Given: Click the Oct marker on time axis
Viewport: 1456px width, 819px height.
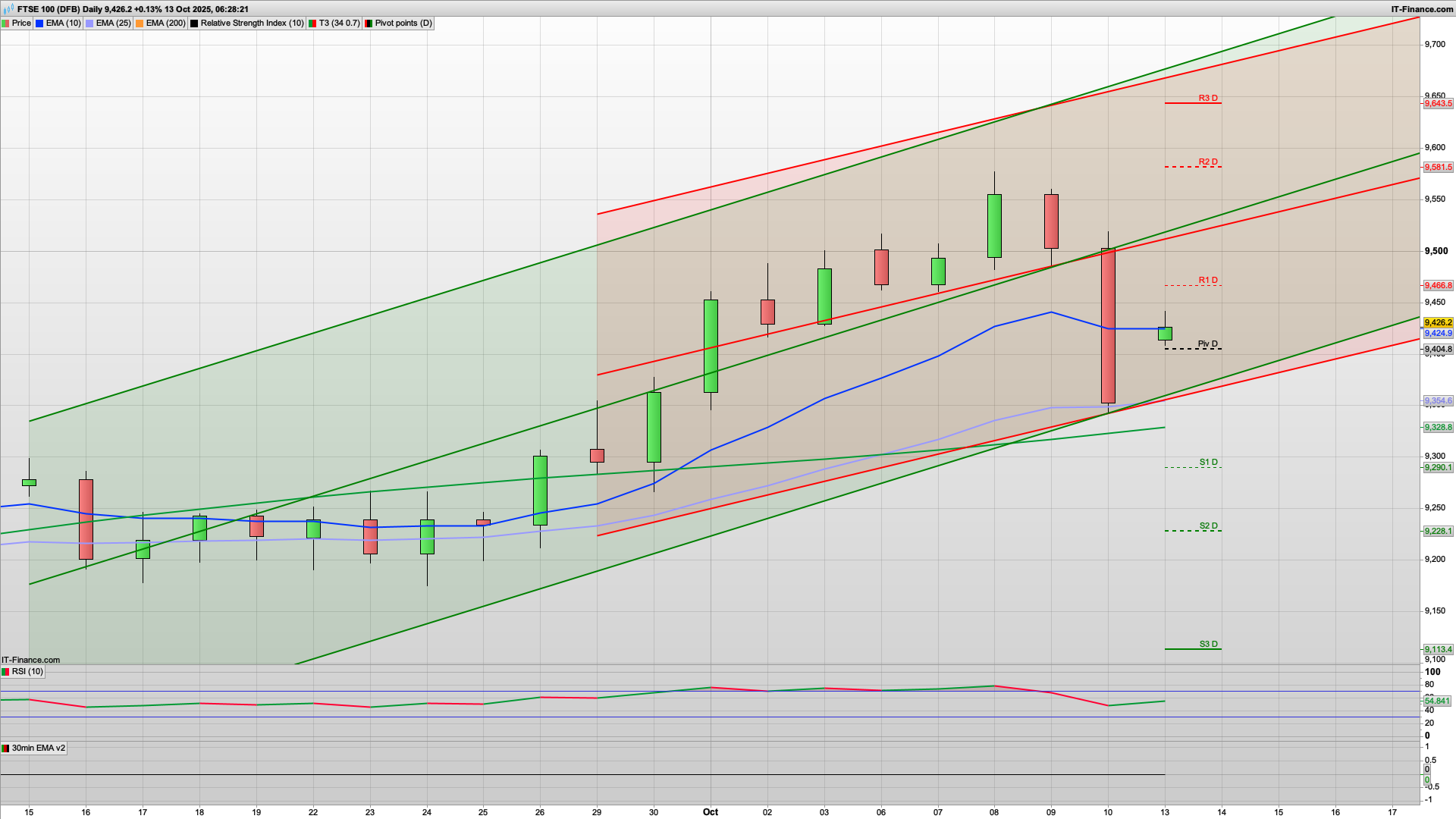Looking at the screenshot, I should point(710,812).
